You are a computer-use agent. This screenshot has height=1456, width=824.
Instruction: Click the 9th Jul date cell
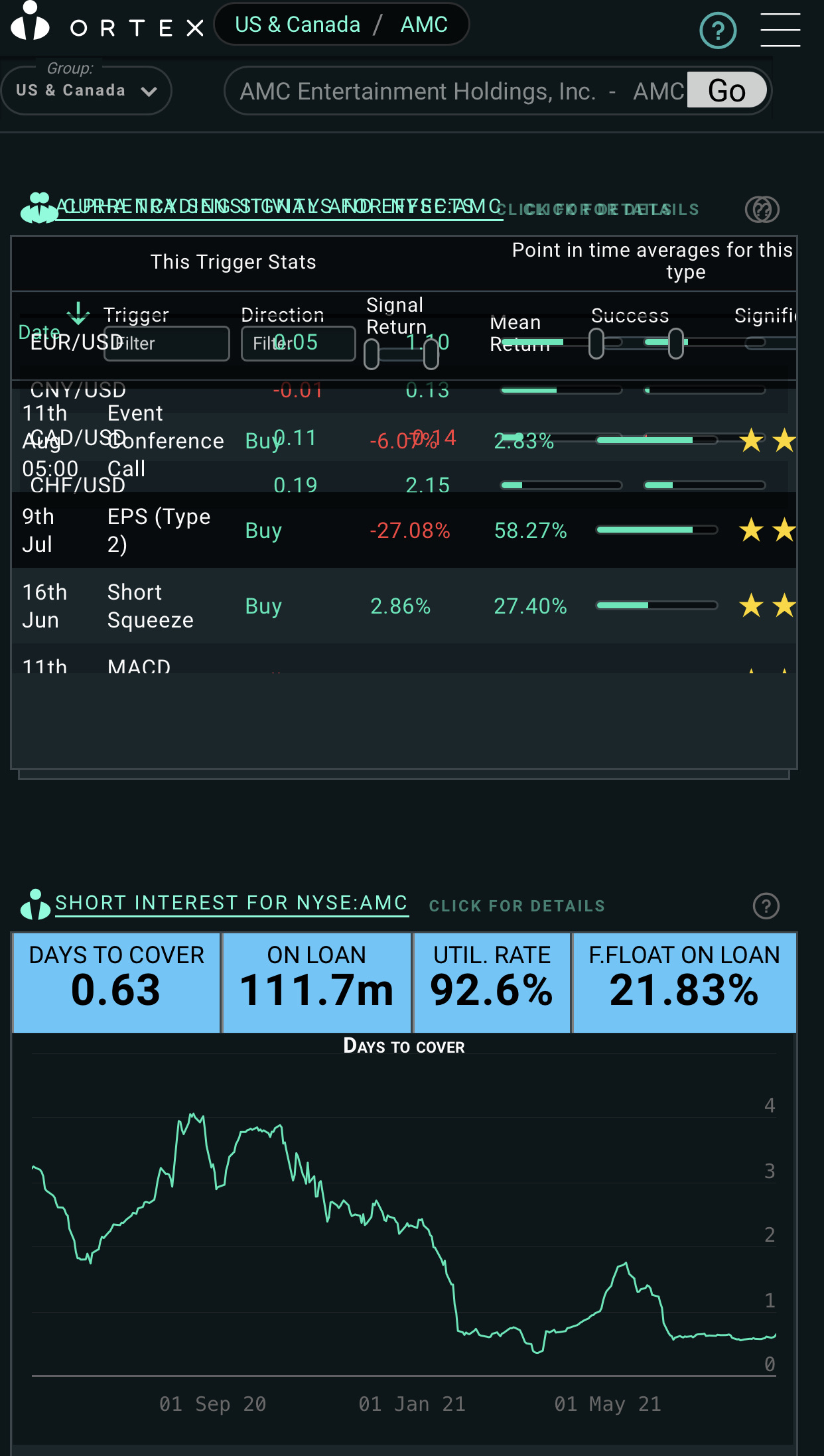point(38,530)
